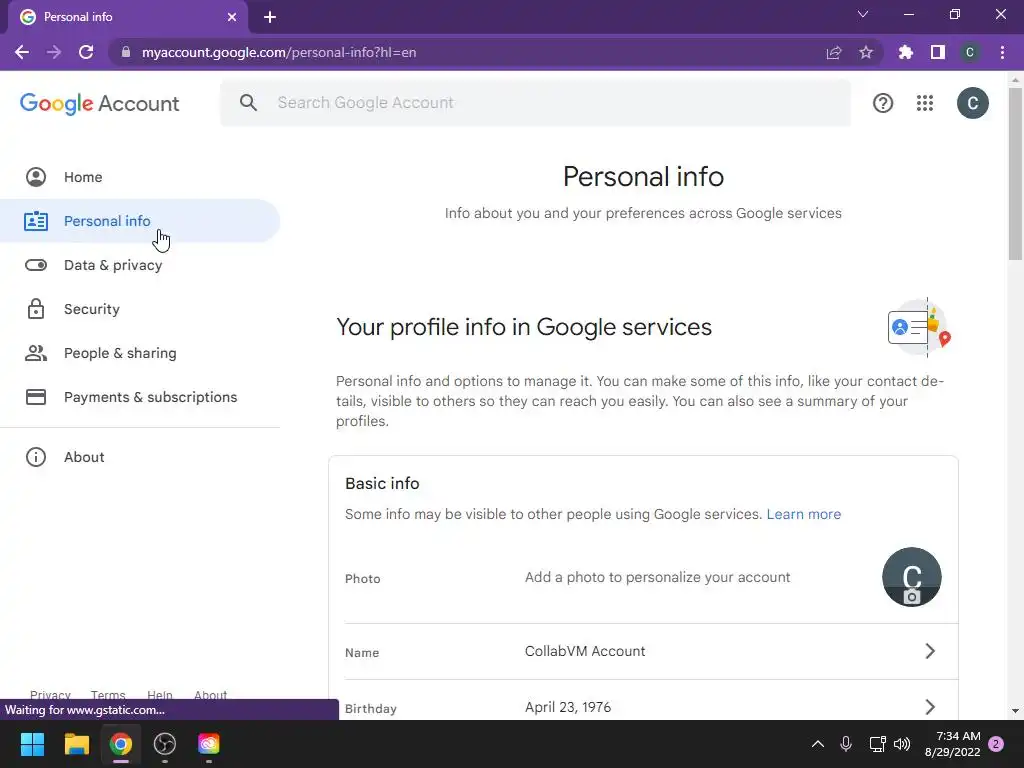Toggle the browser side panel icon
This screenshot has width=1024, height=768.
pyautogui.click(x=938, y=52)
